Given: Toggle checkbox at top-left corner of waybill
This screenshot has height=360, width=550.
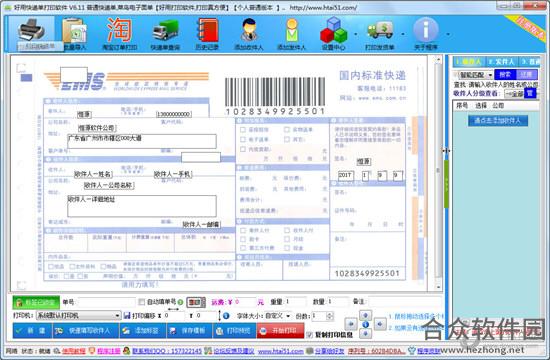Looking at the screenshot, I should pos(21,68).
